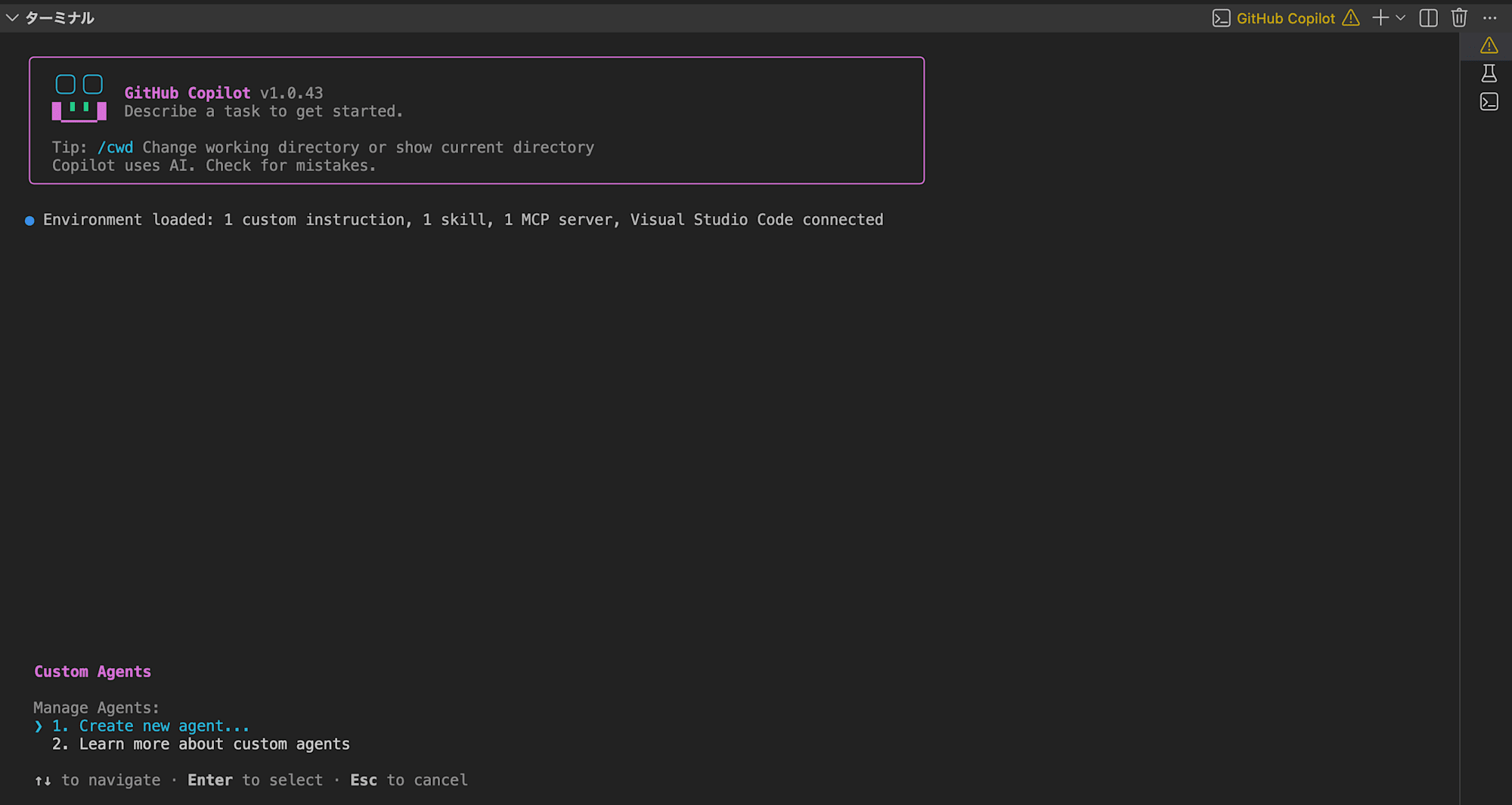This screenshot has width=1512, height=805.
Task: Click "Copilot uses AI. Check for mistakes." notice
Action: pyautogui.click(x=214, y=166)
